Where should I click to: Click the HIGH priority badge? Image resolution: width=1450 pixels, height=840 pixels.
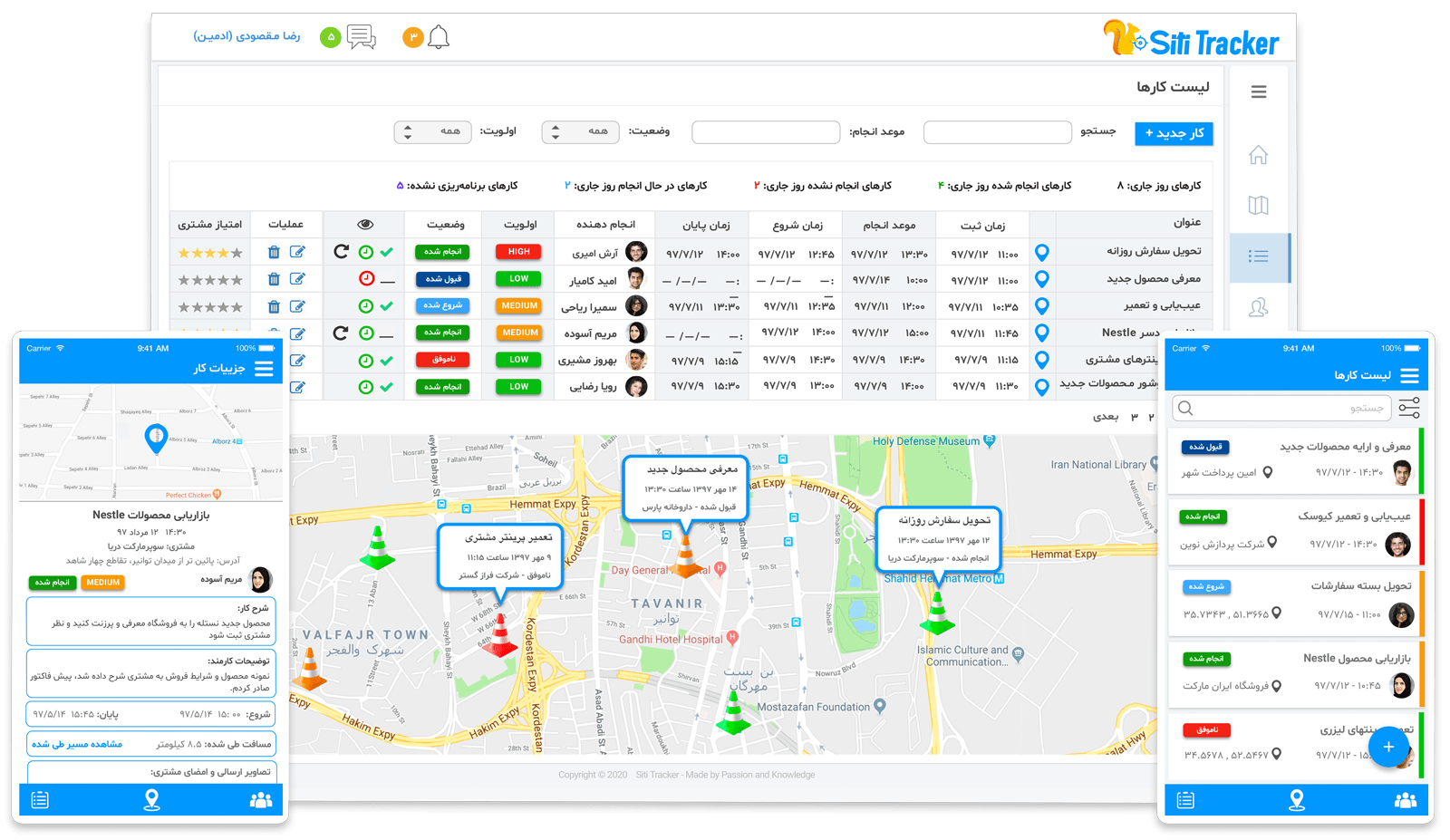[518, 252]
